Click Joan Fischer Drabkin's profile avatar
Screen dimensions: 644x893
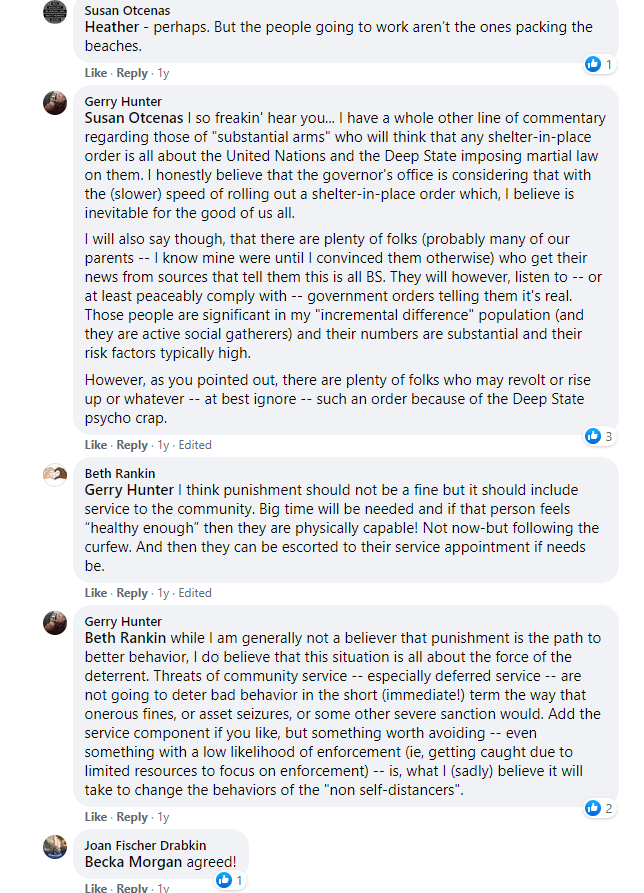(55, 847)
